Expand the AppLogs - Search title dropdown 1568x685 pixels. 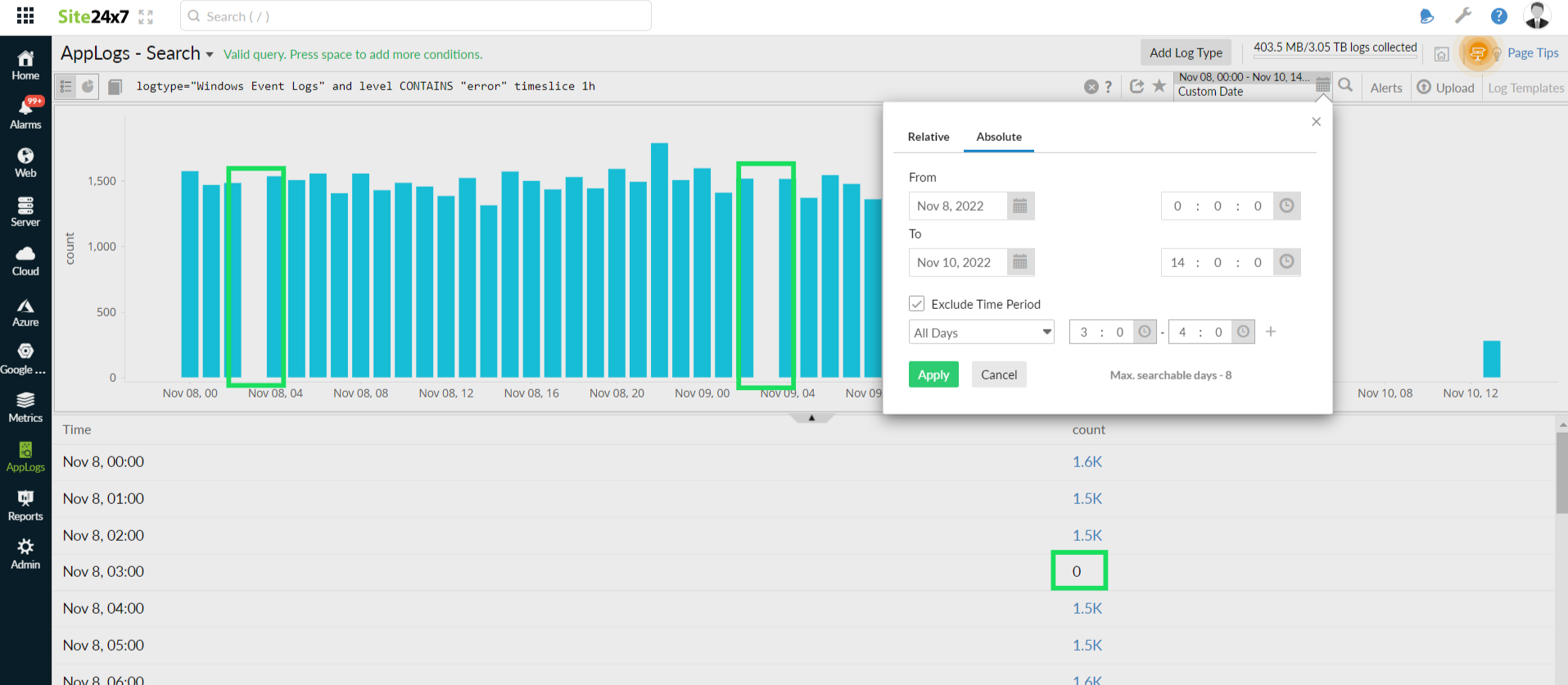tap(210, 55)
